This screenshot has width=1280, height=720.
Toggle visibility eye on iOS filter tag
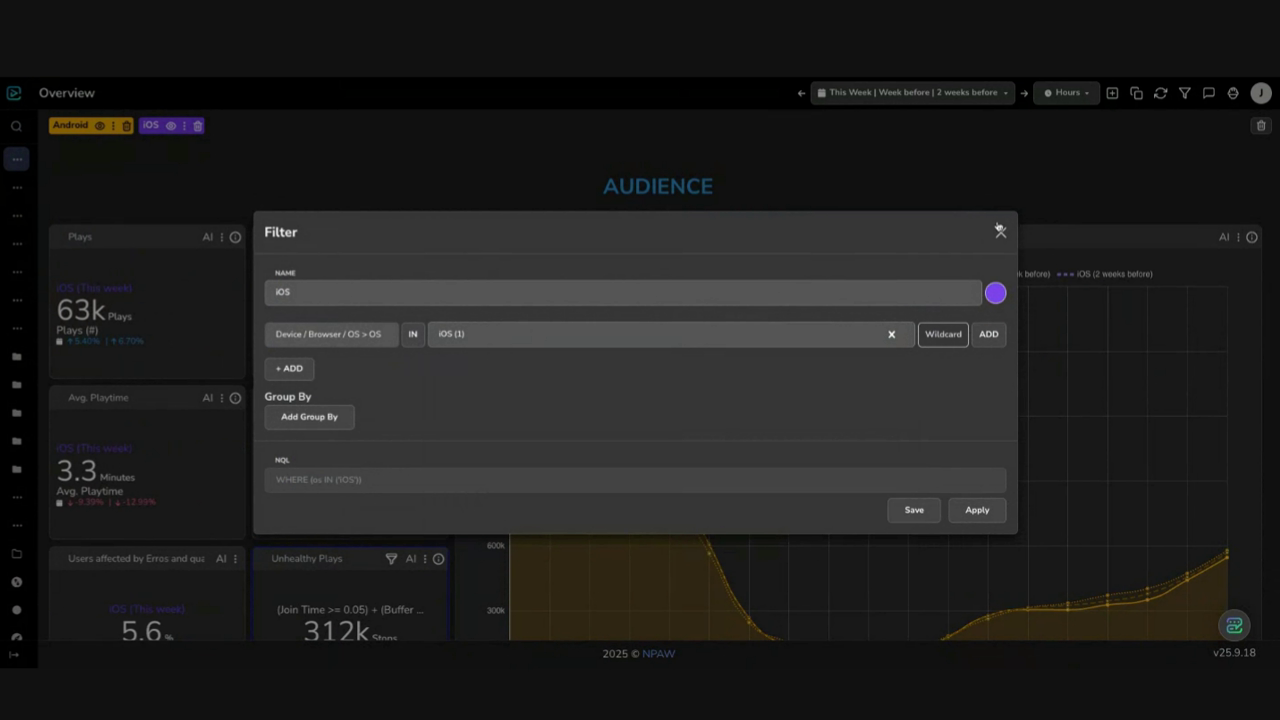pyautogui.click(x=170, y=126)
